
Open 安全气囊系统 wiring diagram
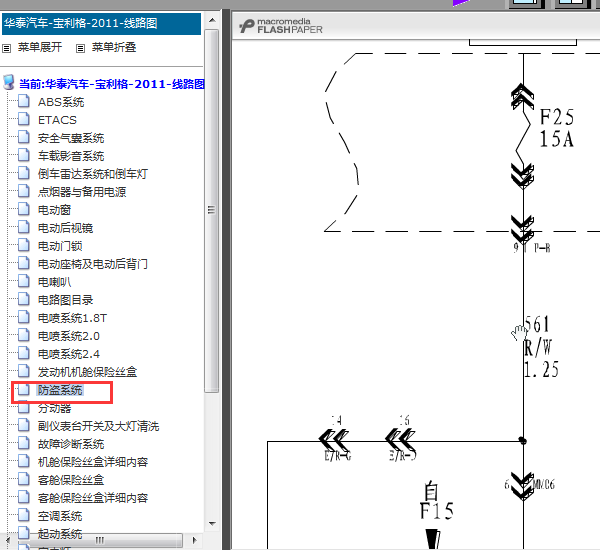coord(71,138)
